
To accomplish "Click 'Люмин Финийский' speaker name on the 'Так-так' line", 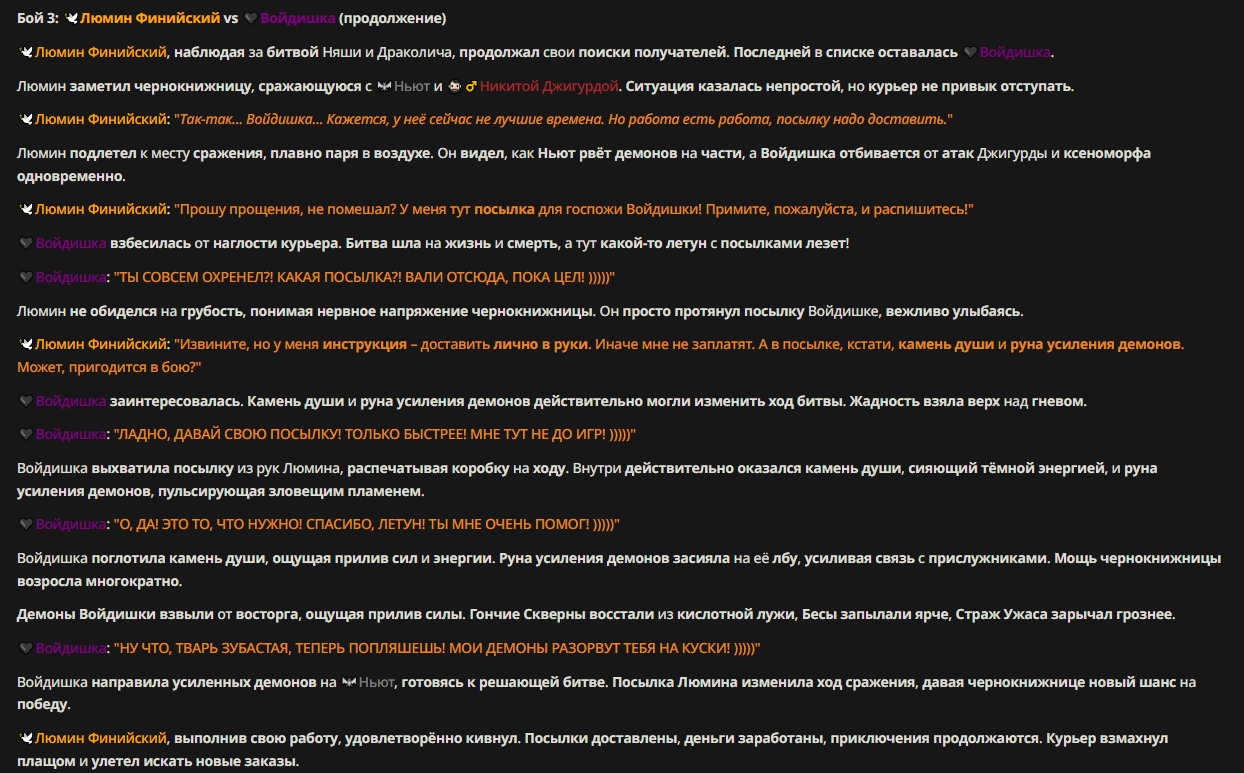I will point(100,120).
